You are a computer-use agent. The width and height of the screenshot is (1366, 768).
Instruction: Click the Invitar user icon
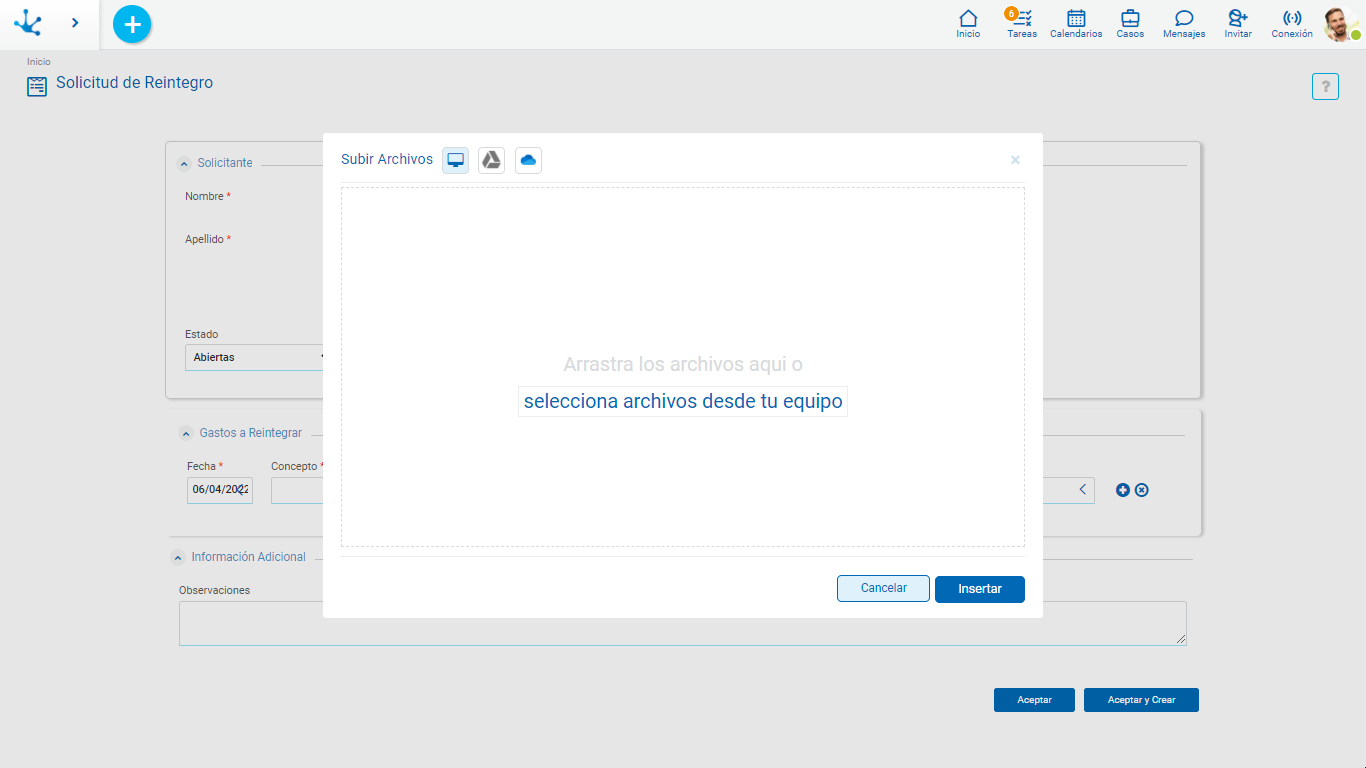(x=1238, y=23)
